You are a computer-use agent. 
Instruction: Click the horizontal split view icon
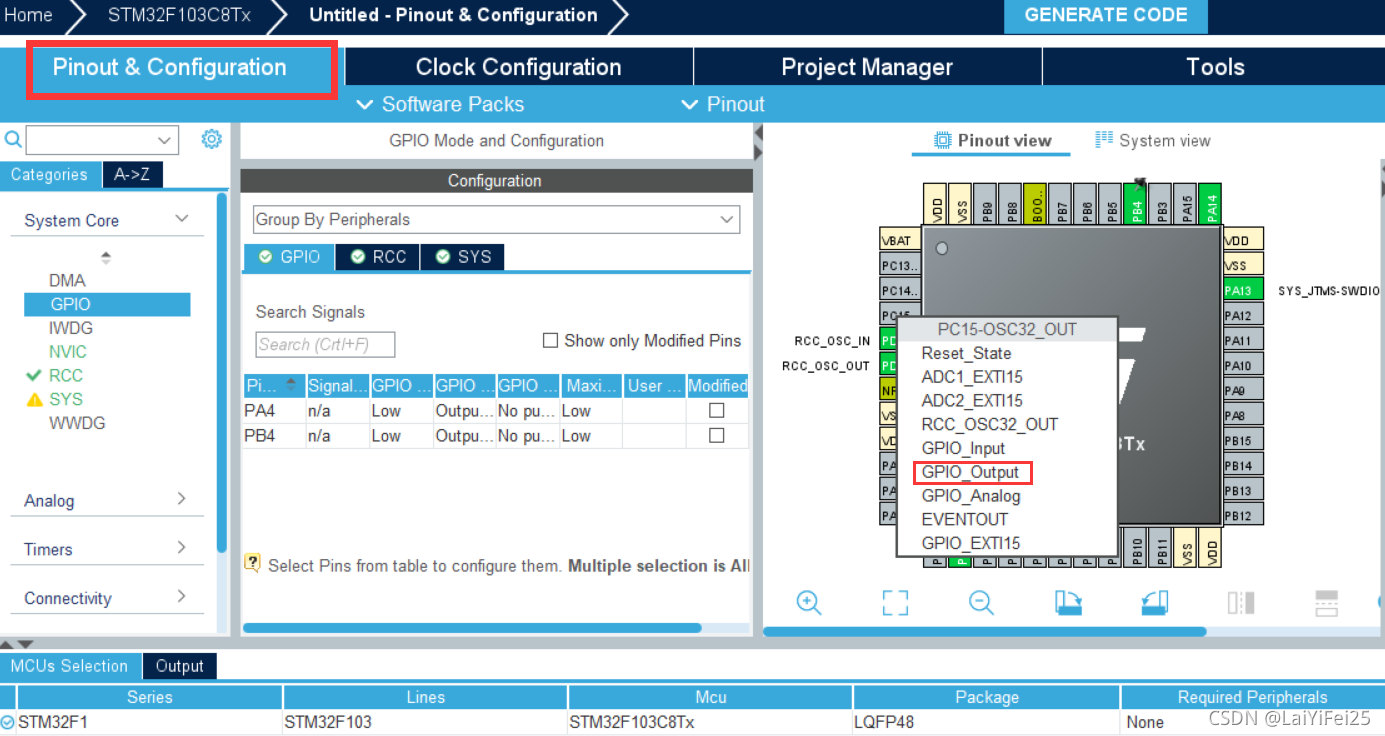tap(1326, 602)
